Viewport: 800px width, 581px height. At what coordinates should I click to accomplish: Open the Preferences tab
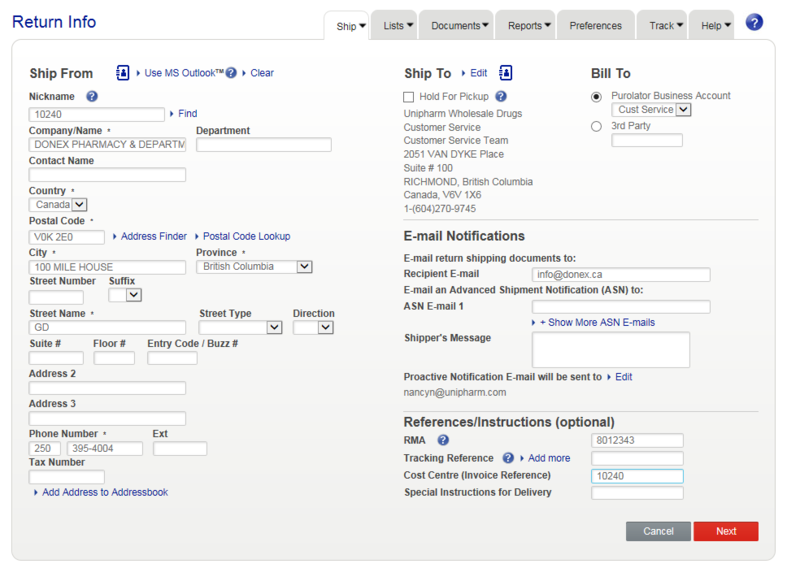pos(596,26)
